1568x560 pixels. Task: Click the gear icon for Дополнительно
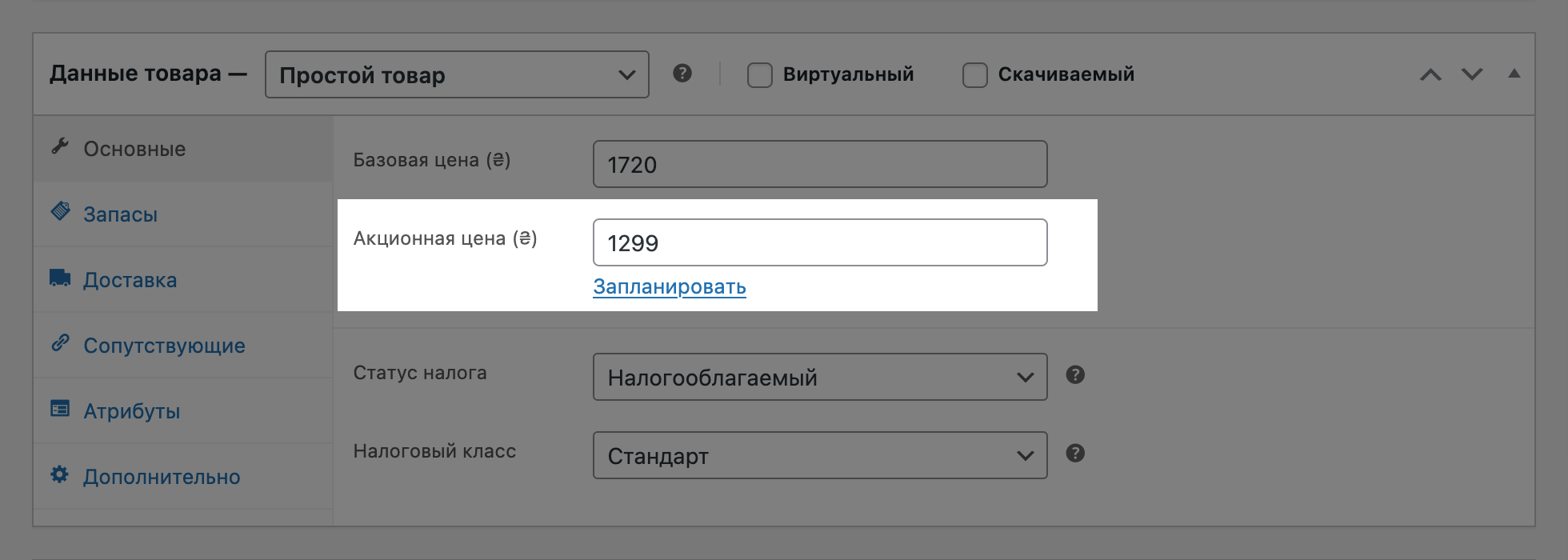[60, 474]
